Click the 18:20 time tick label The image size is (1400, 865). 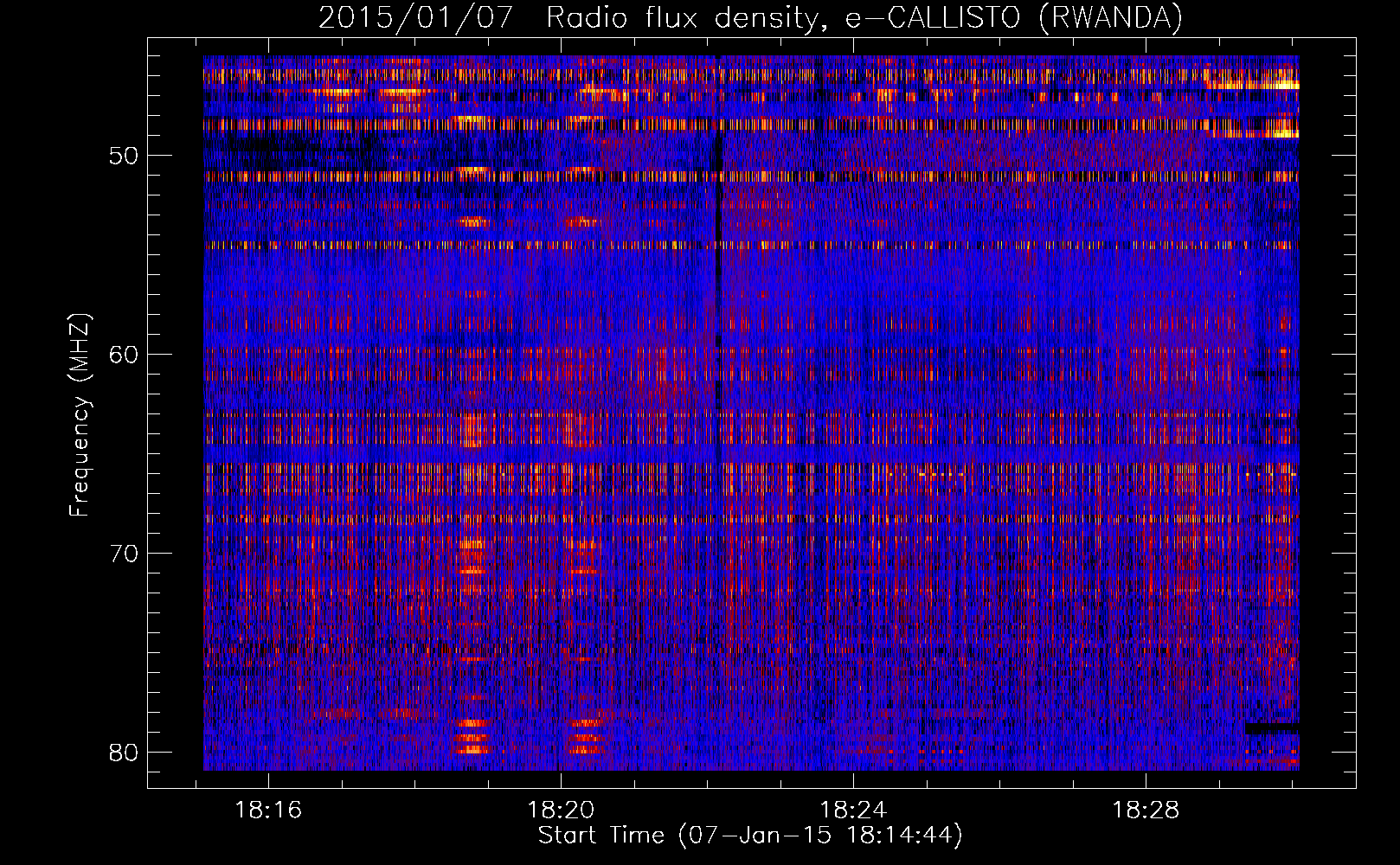tap(561, 811)
